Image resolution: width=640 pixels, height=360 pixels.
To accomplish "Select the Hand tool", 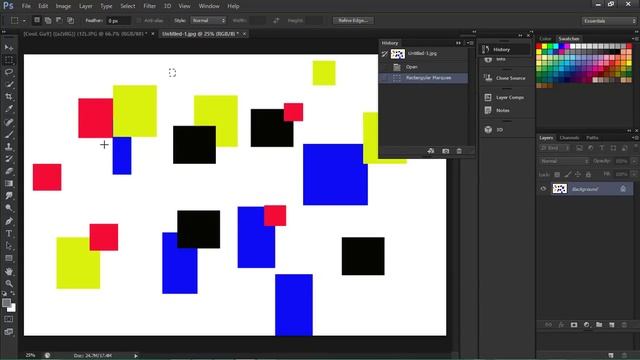I will coord(9,271).
